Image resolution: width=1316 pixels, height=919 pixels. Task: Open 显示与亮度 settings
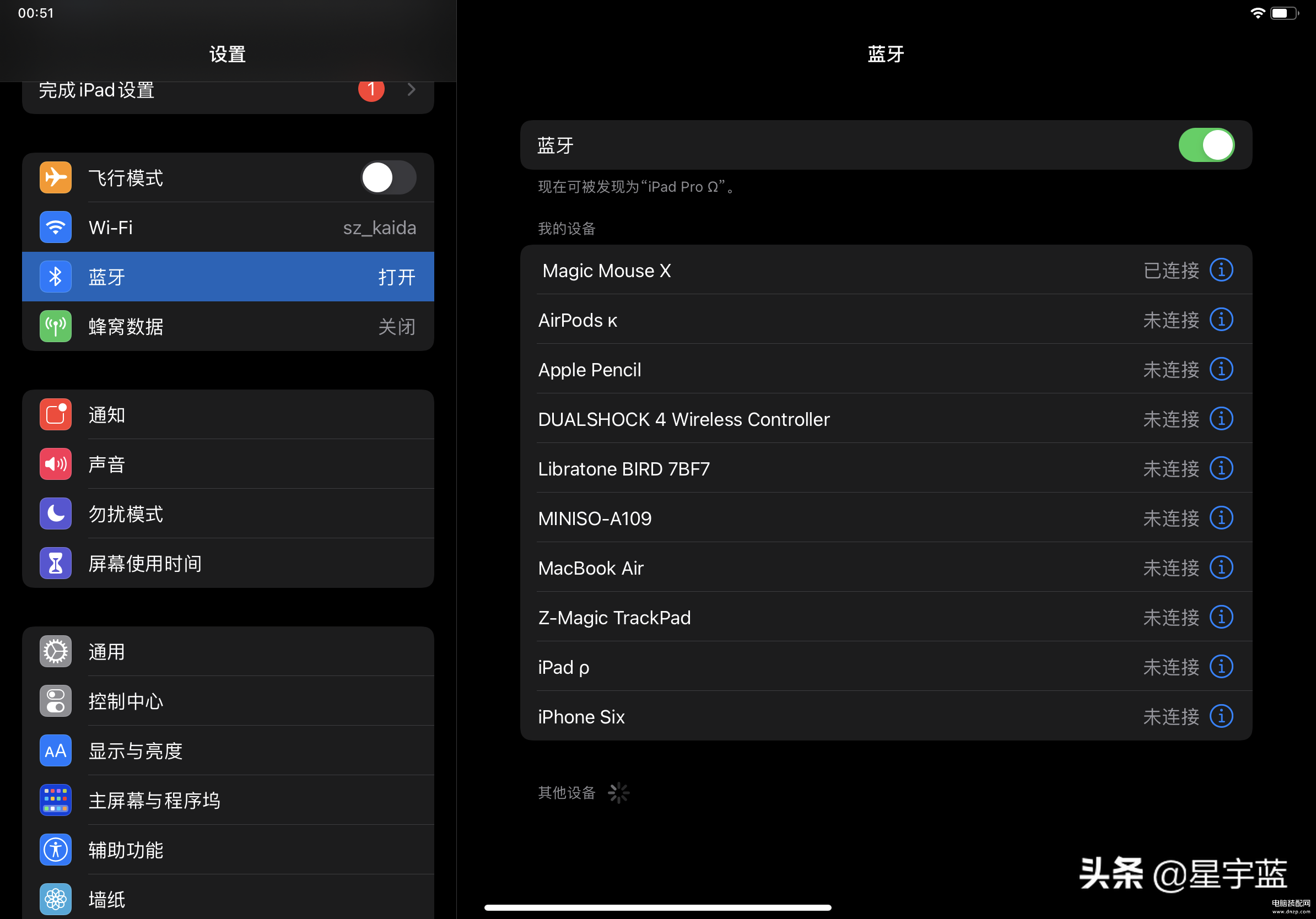tap(228, 750)
